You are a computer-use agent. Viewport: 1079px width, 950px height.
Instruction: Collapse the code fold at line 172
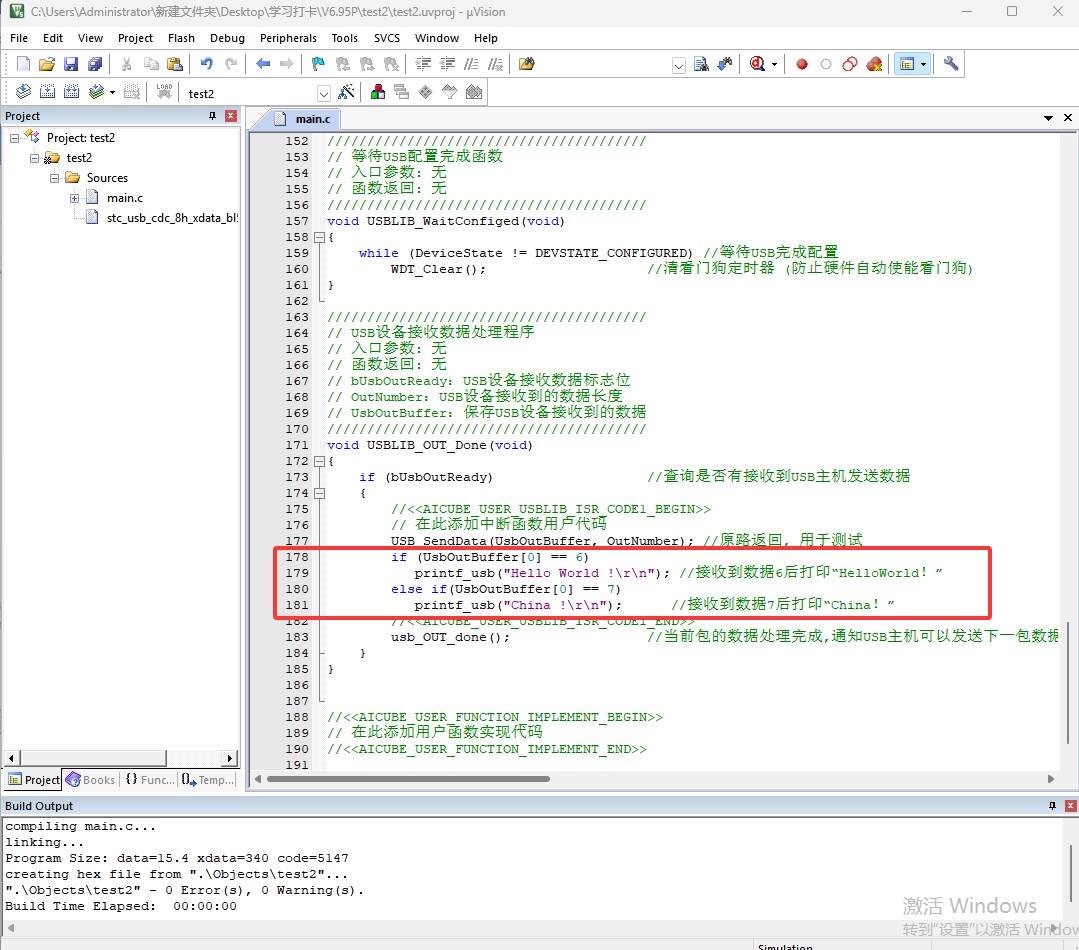319,462
